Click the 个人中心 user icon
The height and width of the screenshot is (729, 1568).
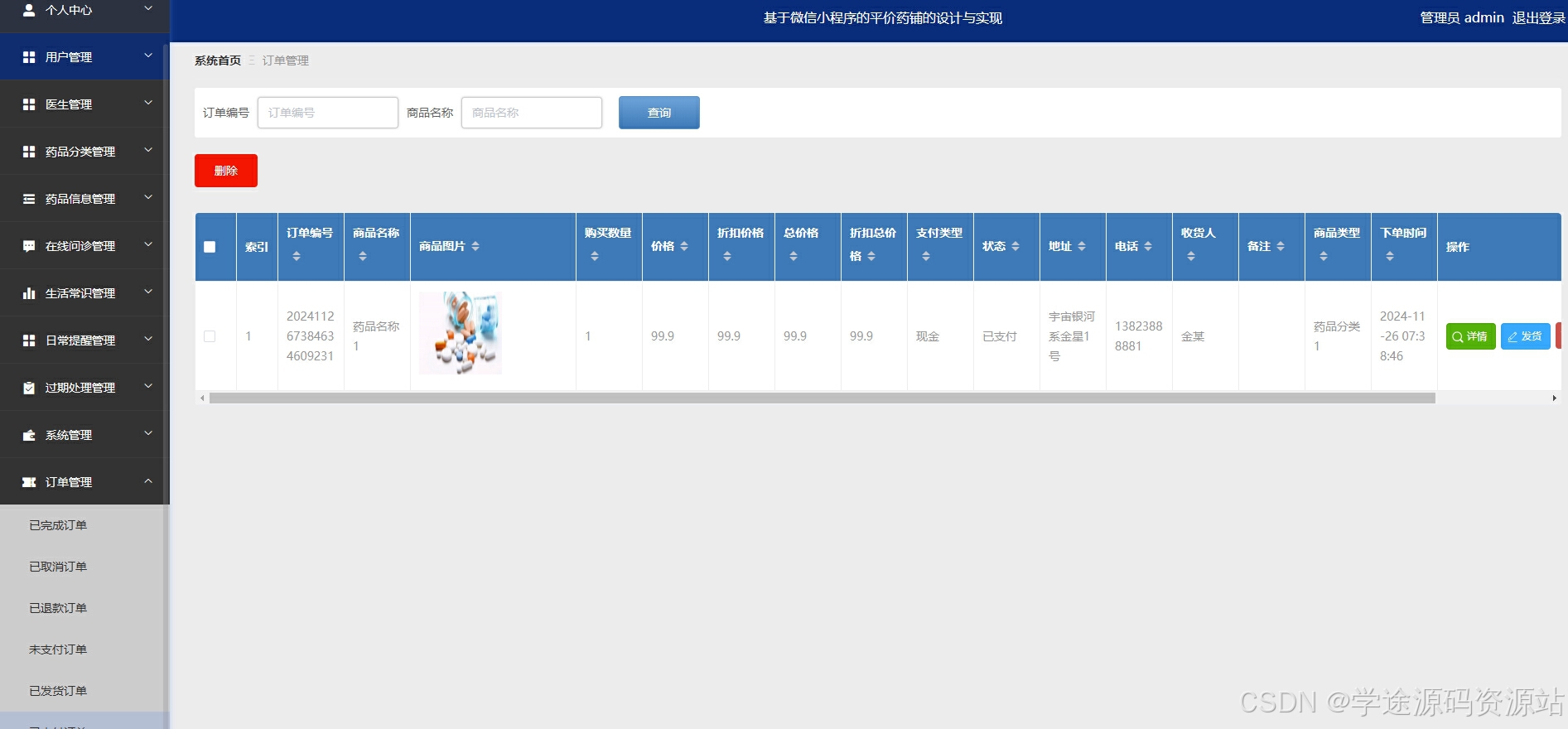point(29,10)
